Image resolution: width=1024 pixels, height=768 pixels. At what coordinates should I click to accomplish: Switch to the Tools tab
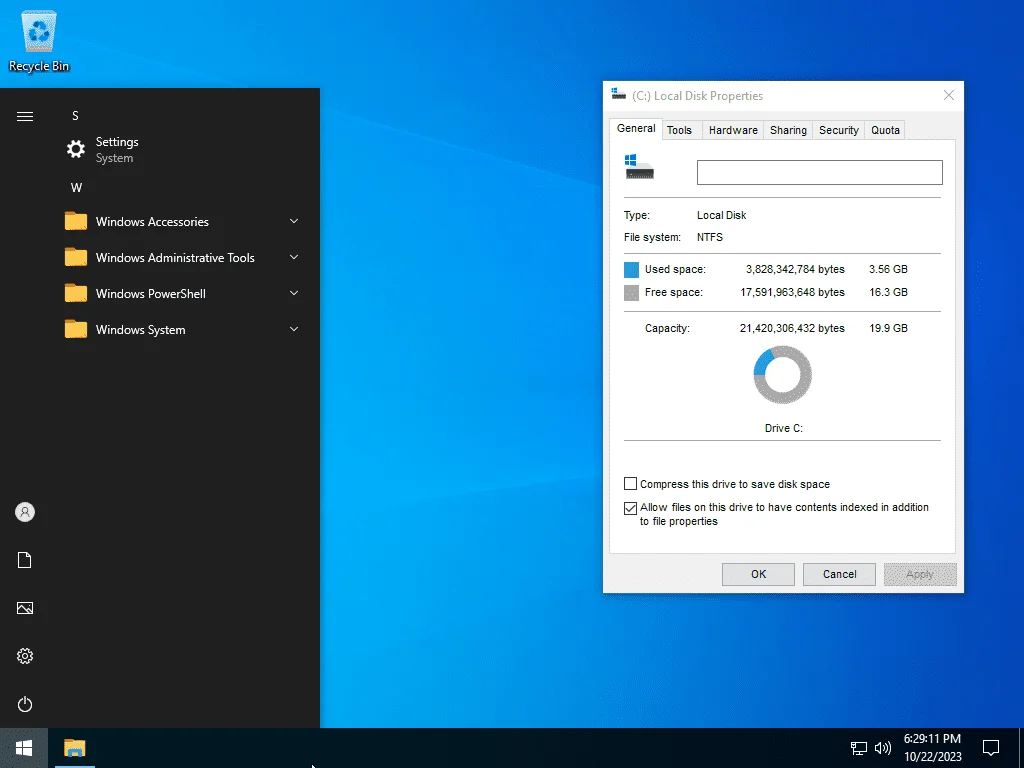pos(679,130)
